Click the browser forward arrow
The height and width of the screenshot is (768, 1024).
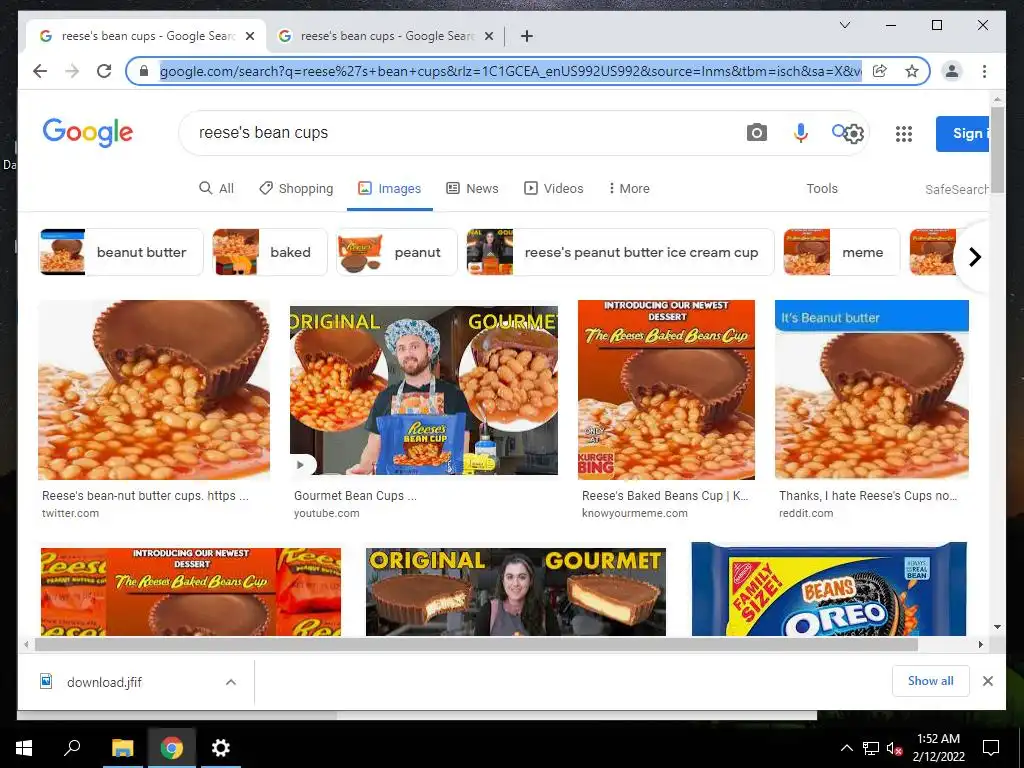72,71
